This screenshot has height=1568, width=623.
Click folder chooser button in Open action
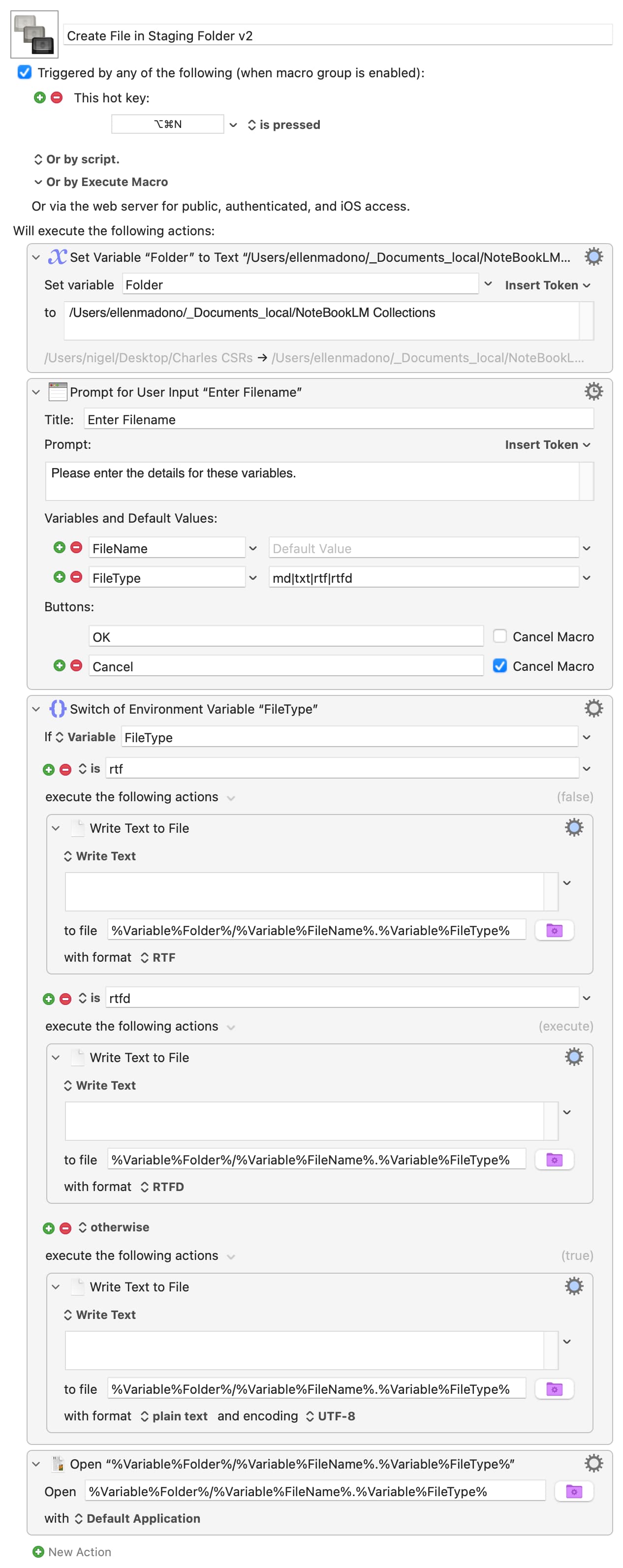point(573,1491)
